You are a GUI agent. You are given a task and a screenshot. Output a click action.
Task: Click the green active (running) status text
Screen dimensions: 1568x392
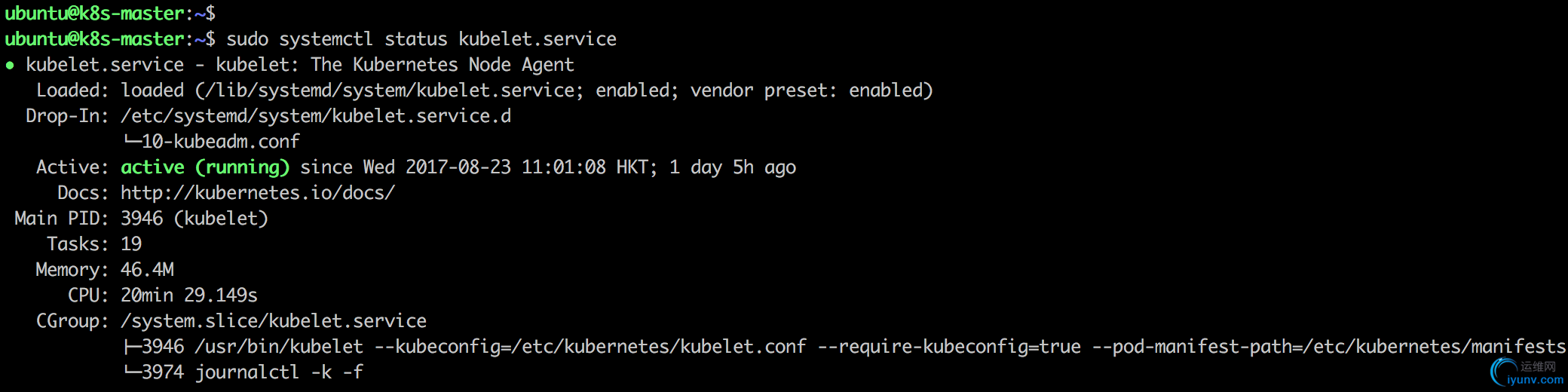(x=205, y=167)
